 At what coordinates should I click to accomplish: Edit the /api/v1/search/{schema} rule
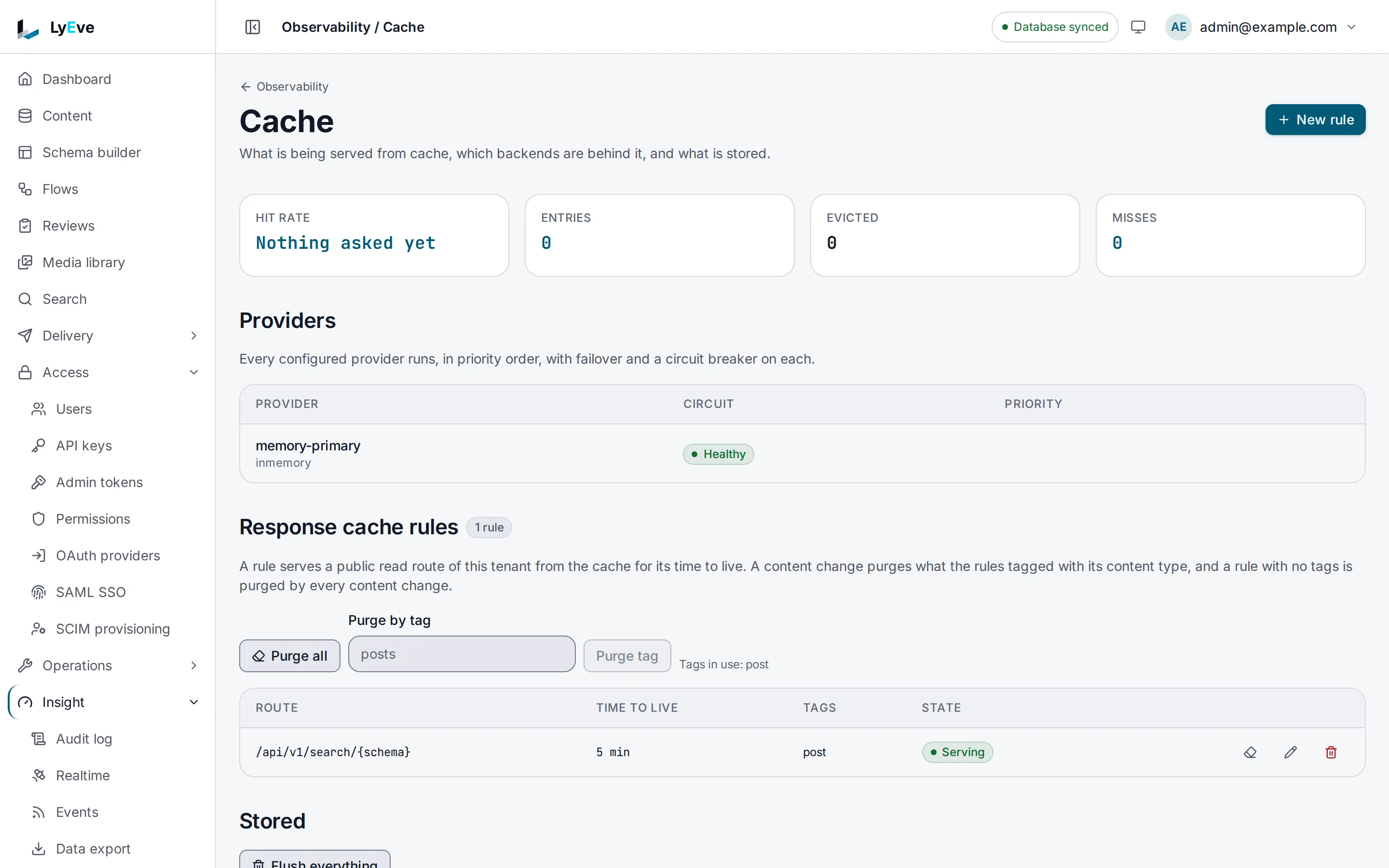coord(1290,752)
